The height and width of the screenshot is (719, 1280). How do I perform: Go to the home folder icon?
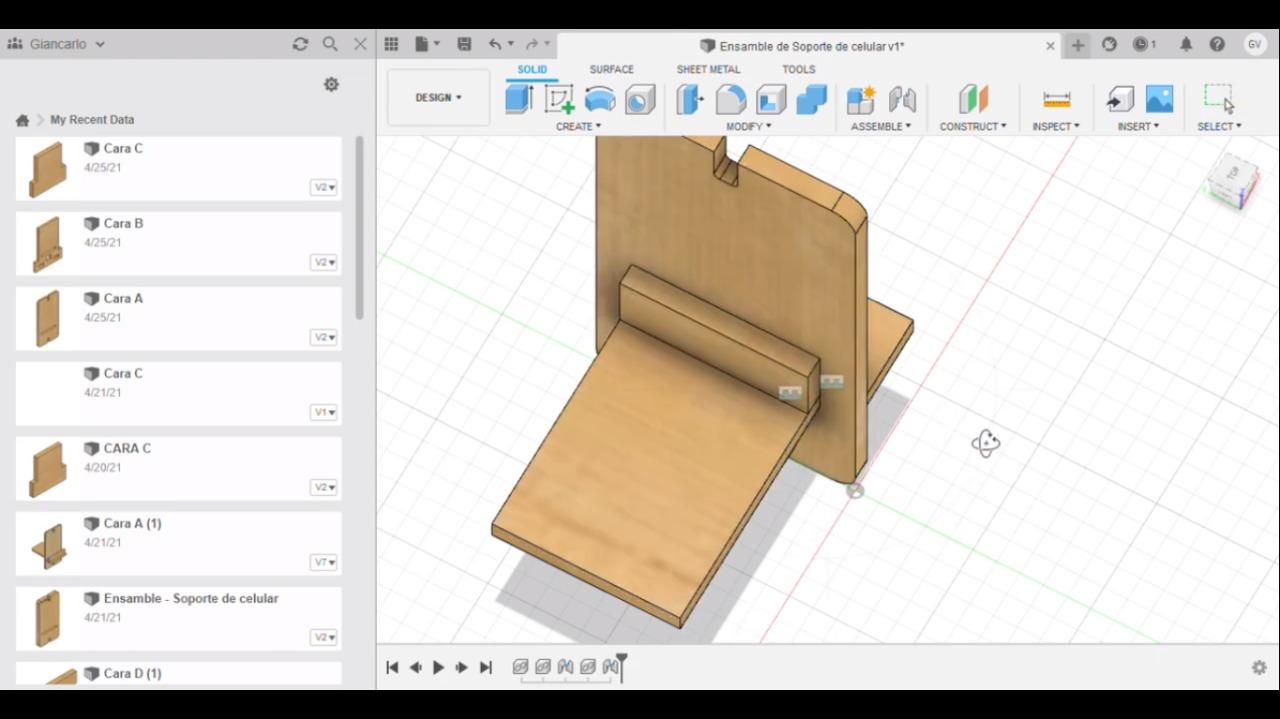click(22, 120)
